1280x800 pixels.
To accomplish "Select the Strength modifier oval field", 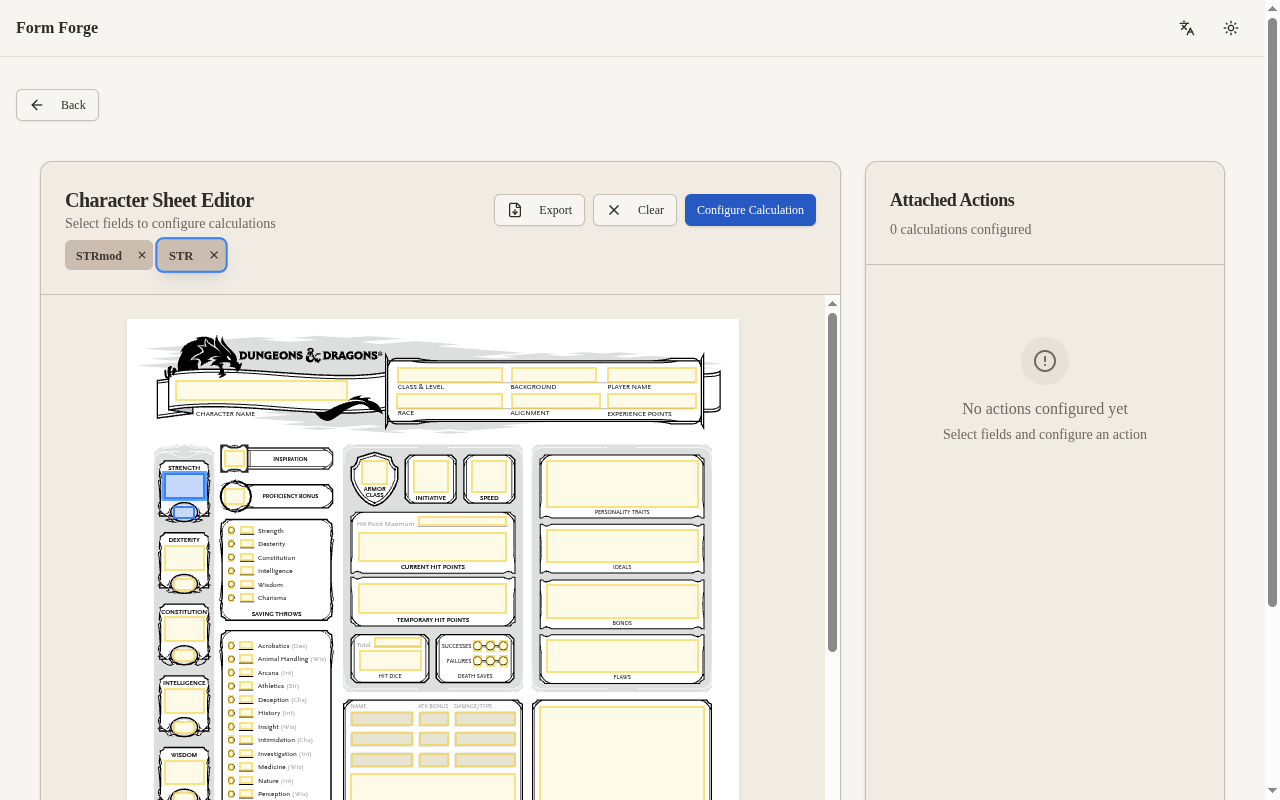I will [184, 513].
